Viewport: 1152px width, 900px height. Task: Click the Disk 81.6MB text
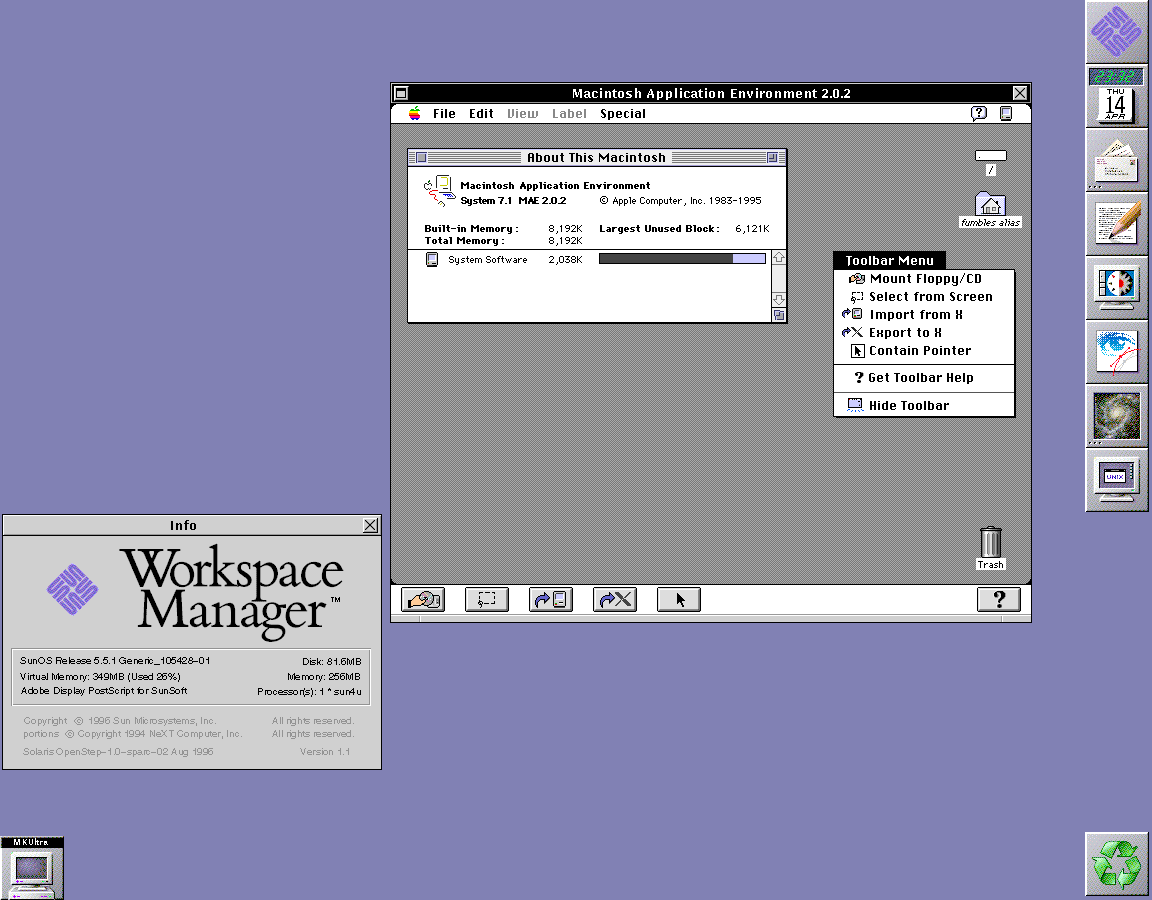[x=331, y=661]
